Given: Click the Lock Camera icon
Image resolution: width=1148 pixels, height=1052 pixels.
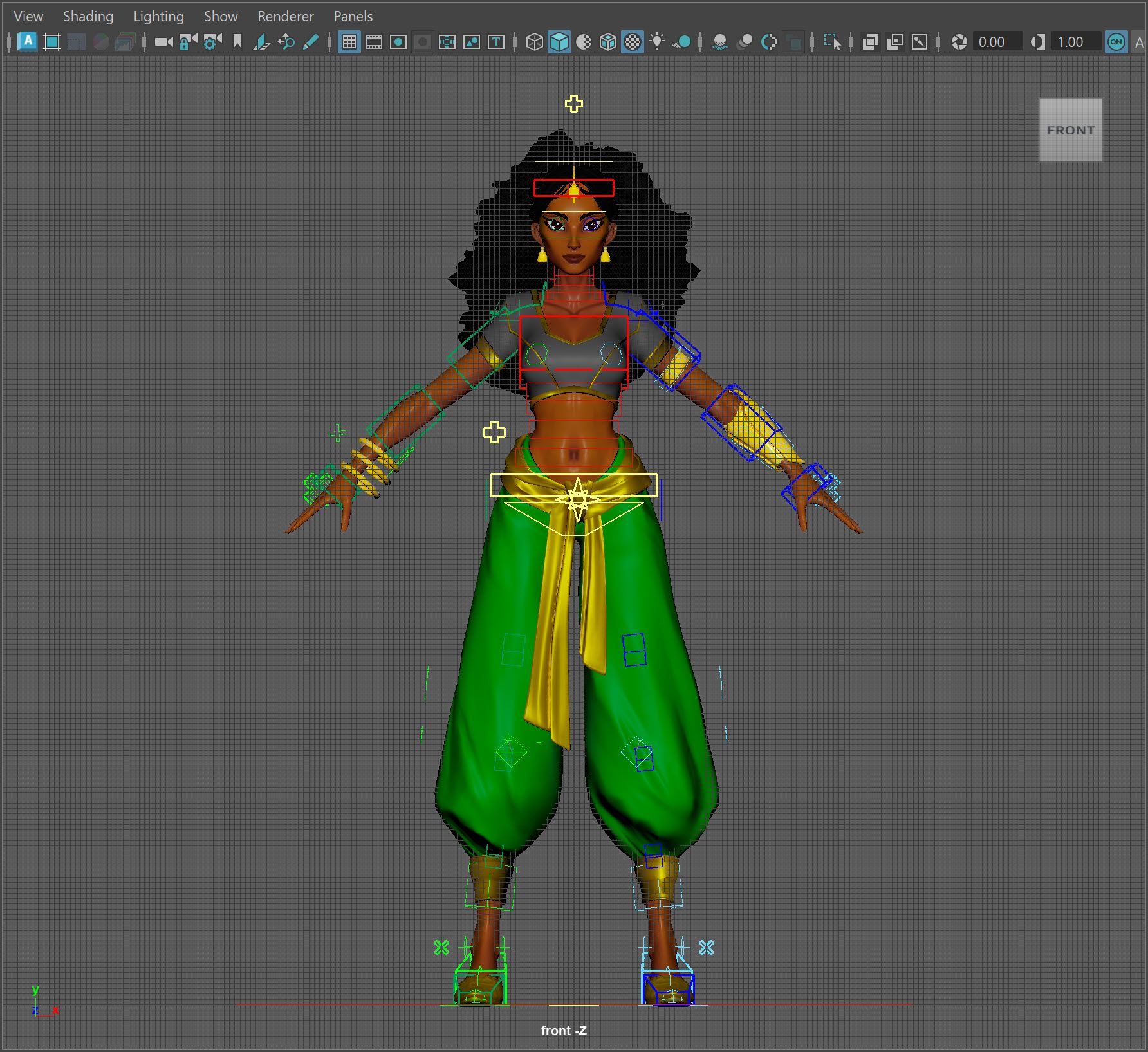Looking at the screenshot, I should [187, 42].
